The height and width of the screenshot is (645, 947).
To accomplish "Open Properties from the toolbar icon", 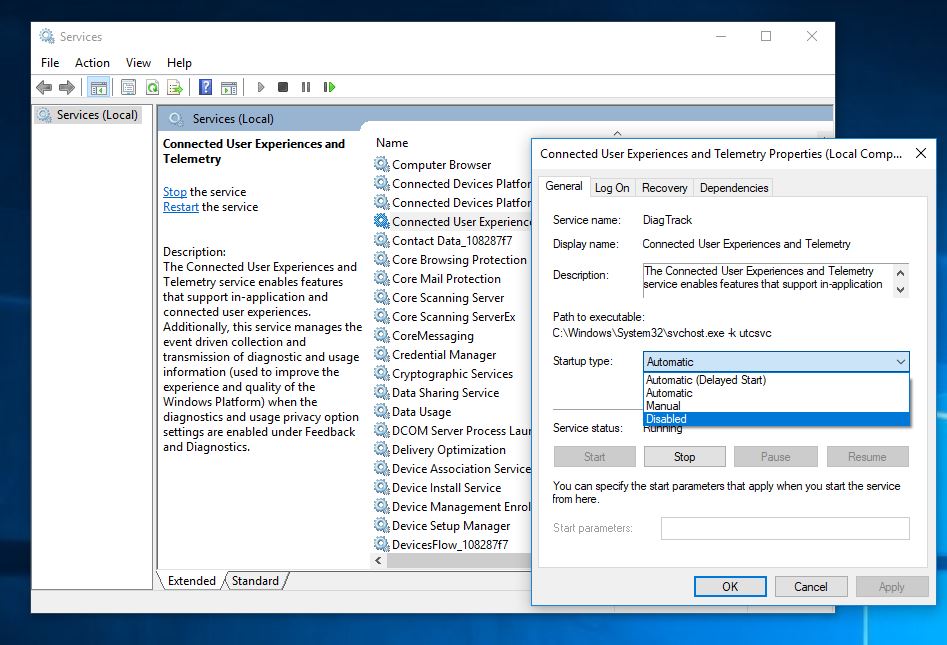I will click(x=128, y=88).
